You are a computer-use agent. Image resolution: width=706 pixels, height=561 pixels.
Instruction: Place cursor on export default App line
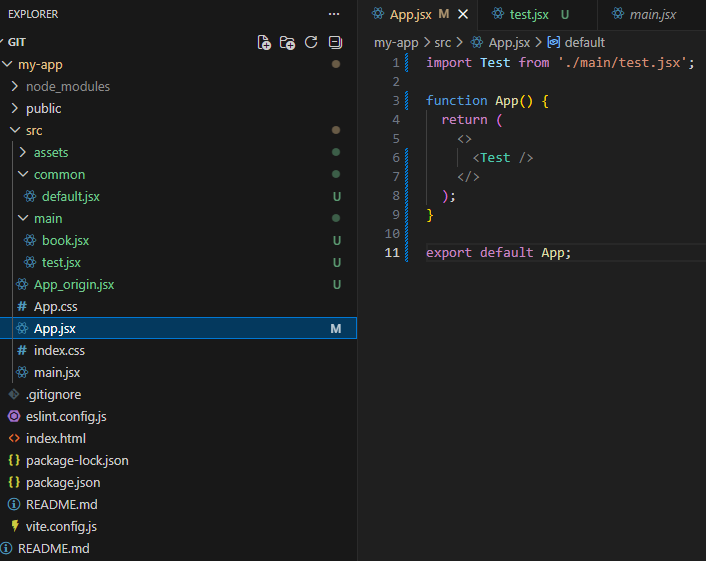tap(498, 253)
